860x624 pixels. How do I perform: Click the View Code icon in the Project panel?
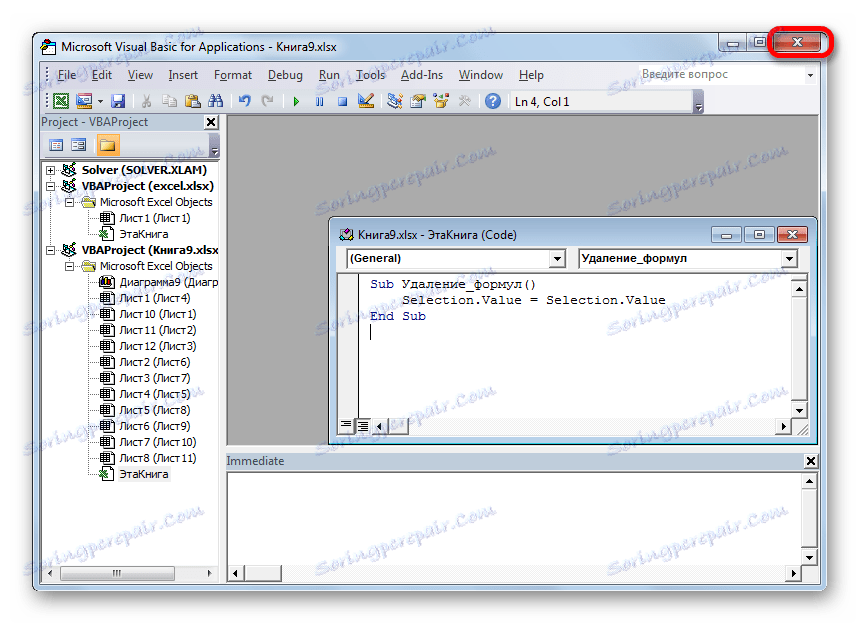56,145
